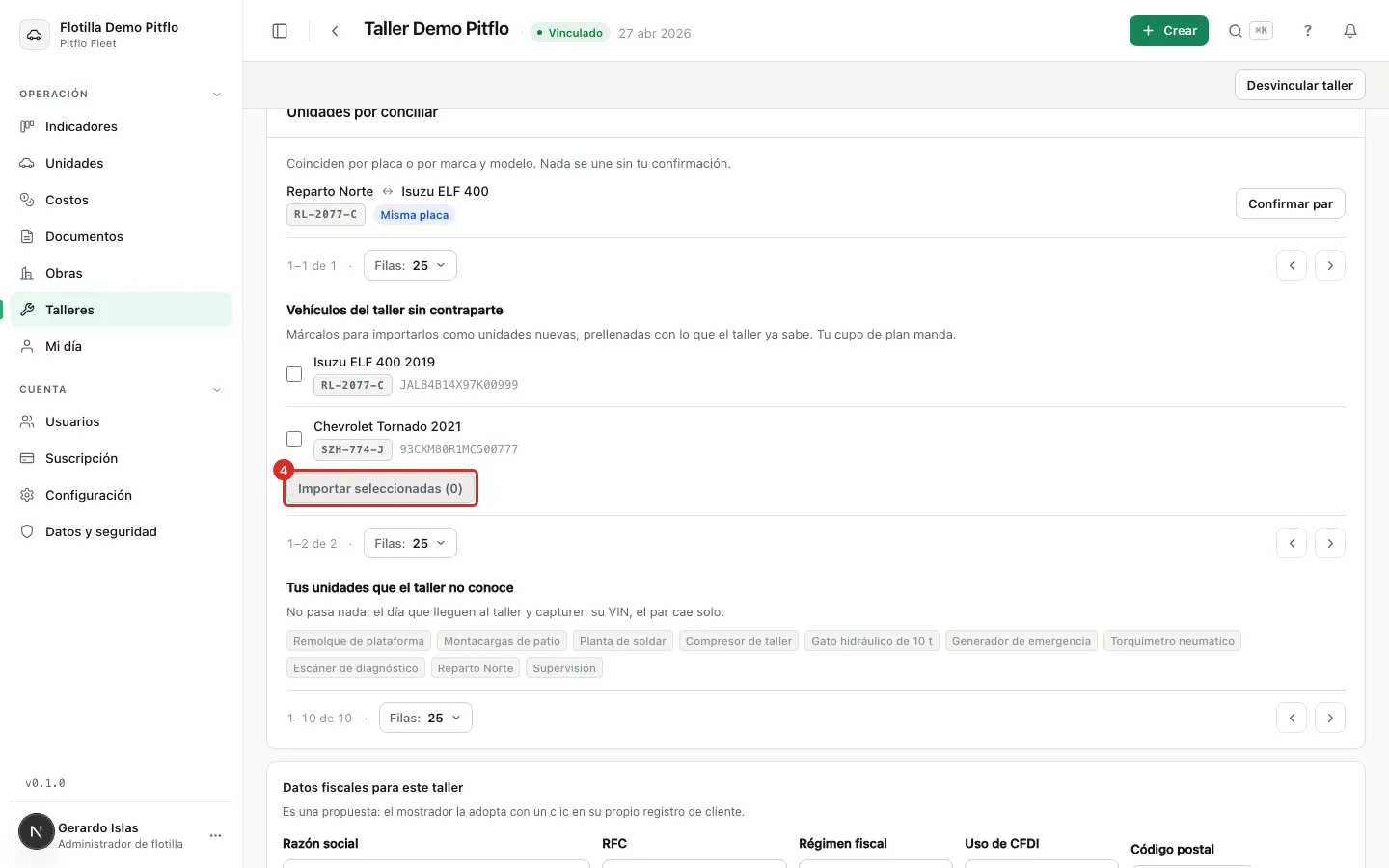Screen dimensions: 1389x868
Task: Go to Costos section
Action: [122, 200]
